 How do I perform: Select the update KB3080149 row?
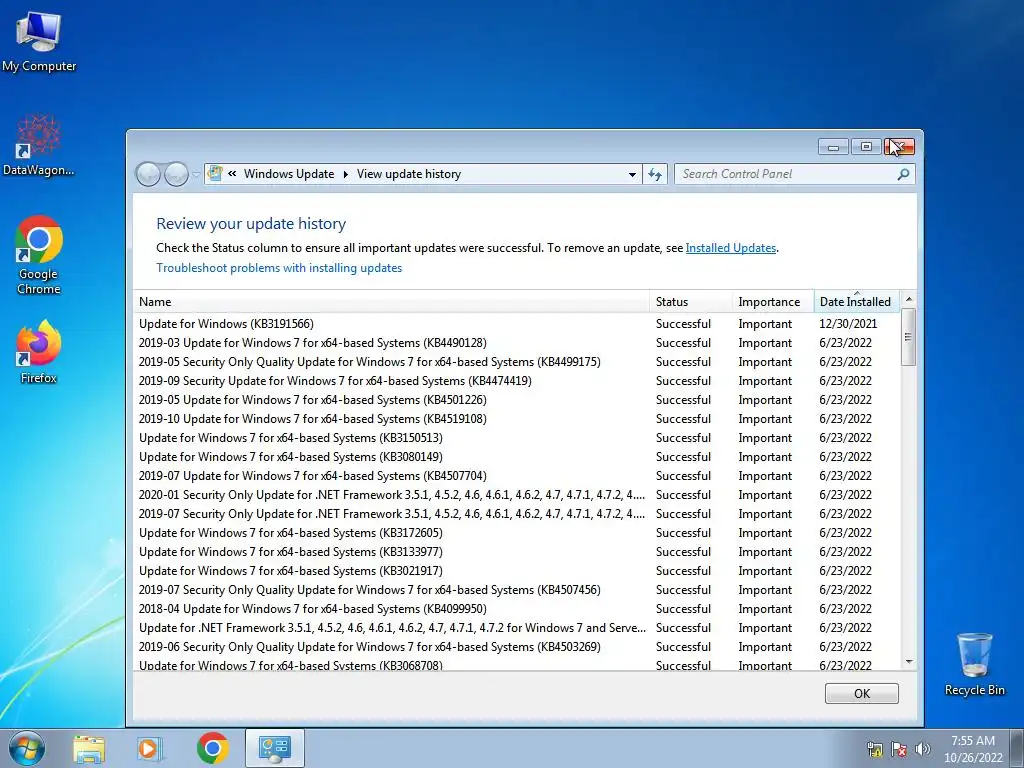[x=516, y=456]
